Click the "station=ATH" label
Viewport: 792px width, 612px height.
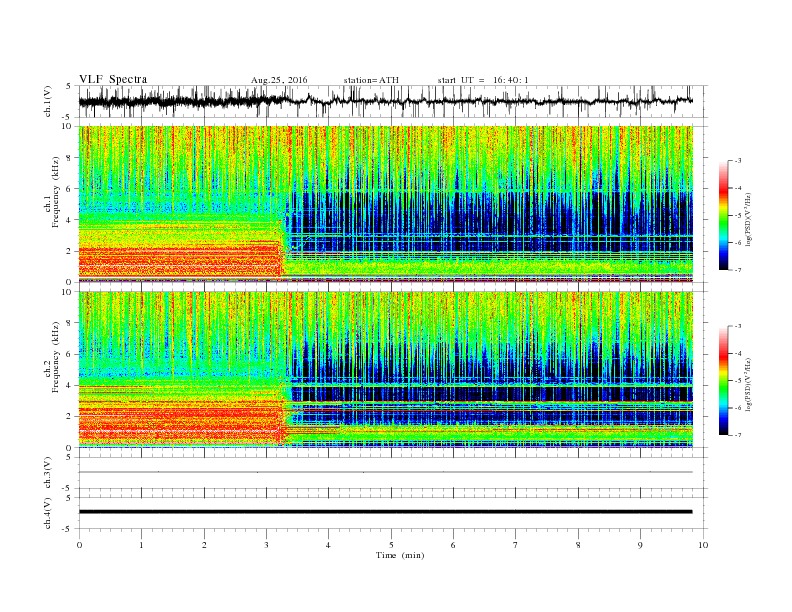[x=371, y=80]
